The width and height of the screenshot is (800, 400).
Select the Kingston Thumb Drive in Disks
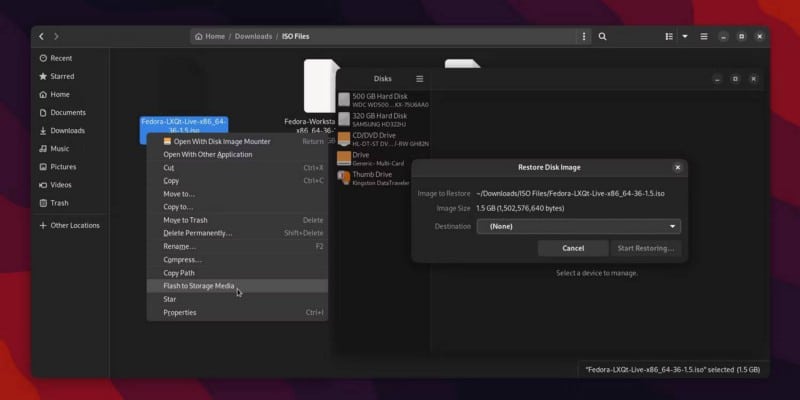pyautogui.click(x=375, y=178)
